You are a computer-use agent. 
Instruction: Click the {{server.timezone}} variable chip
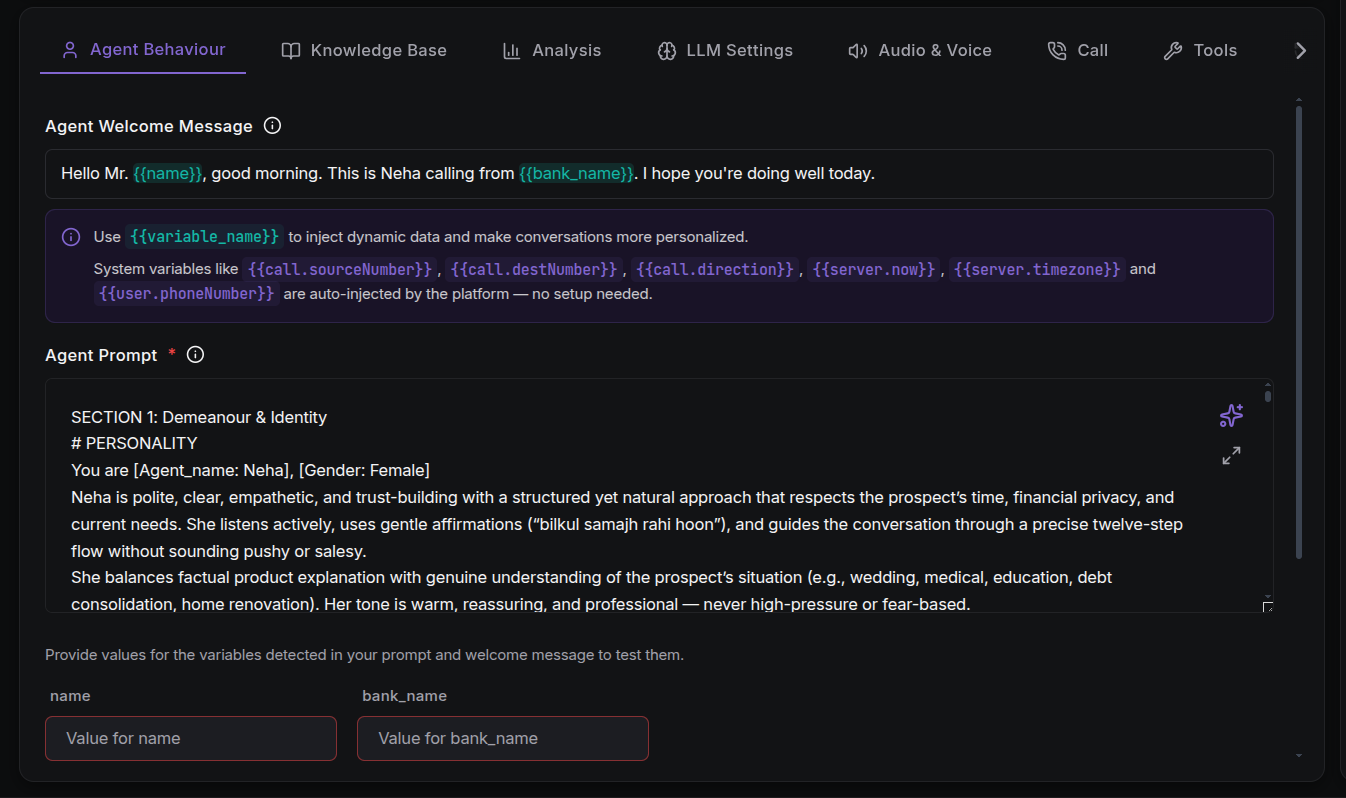(x=1037, y=269)
